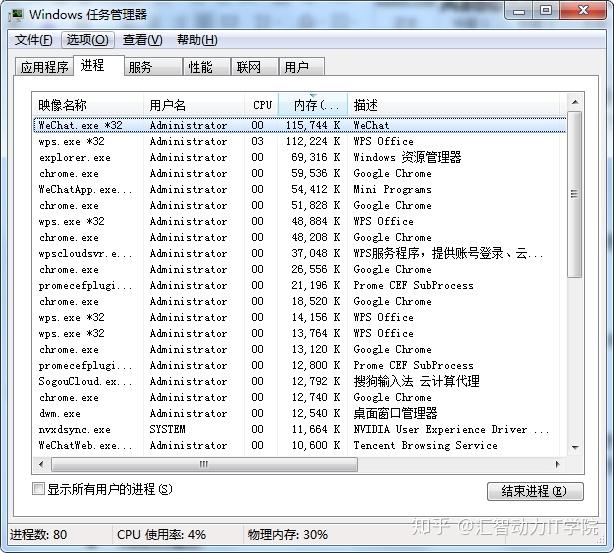The width and height of the screenshot is (614, 553).
Task: Open the 帮助(H) menu
Action: click(x=197, y=40)
